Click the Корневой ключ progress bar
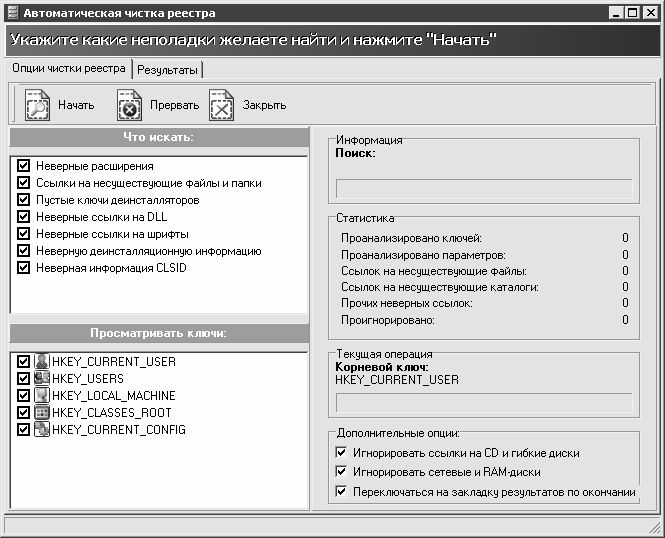Viewport: 665px width, 538px height. pos(484,403)
